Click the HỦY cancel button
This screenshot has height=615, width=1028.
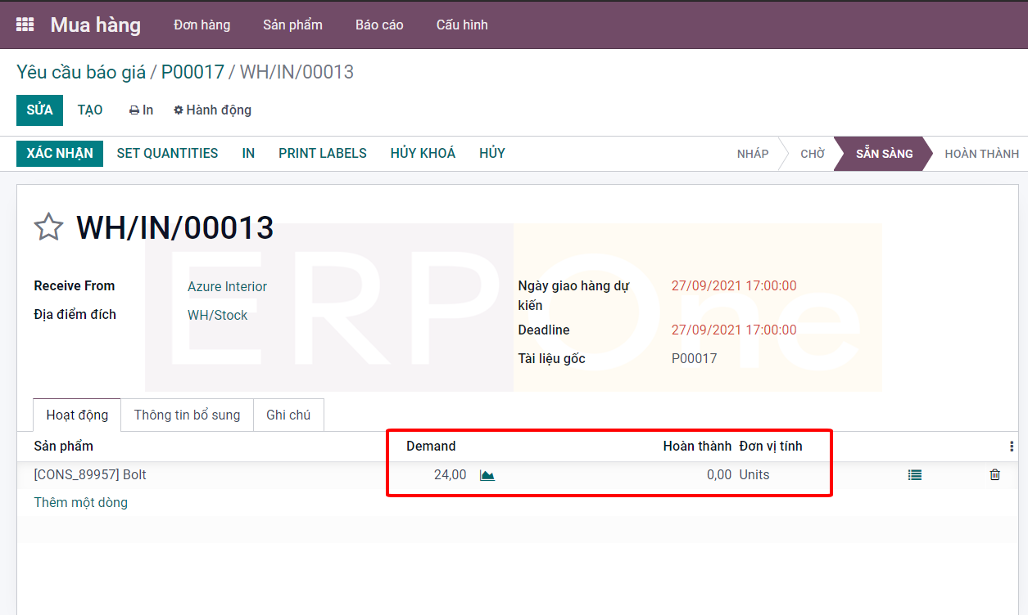[492, 153]
